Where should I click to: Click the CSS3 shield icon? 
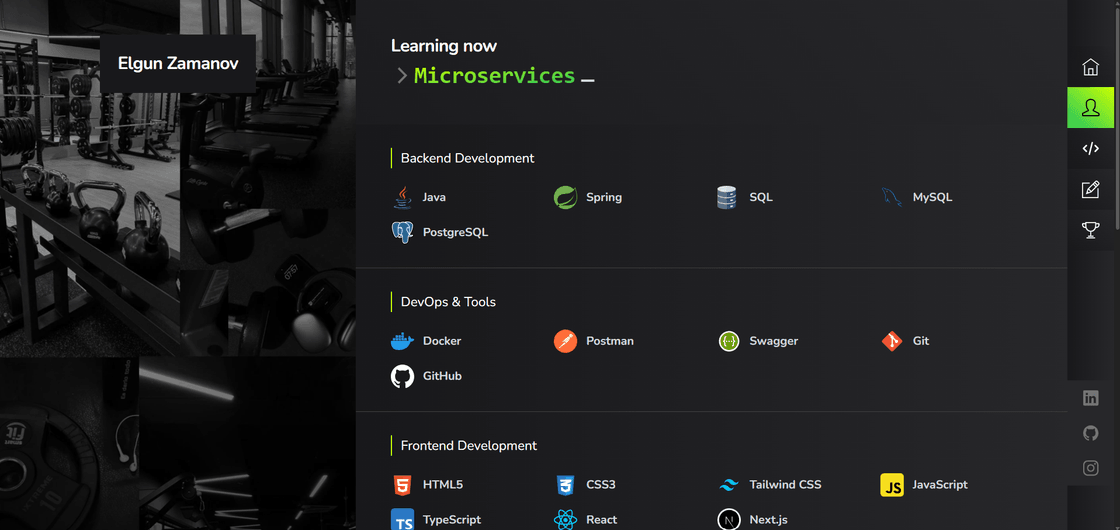click(565, 485)
